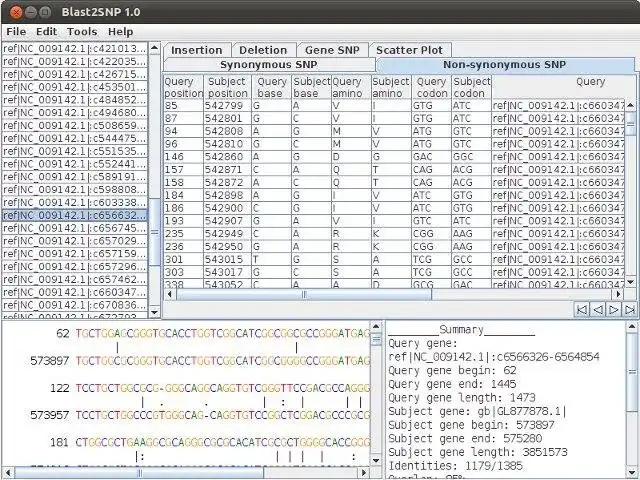
Task: Switch to the Insertion tab
Action: coord(197,50)
